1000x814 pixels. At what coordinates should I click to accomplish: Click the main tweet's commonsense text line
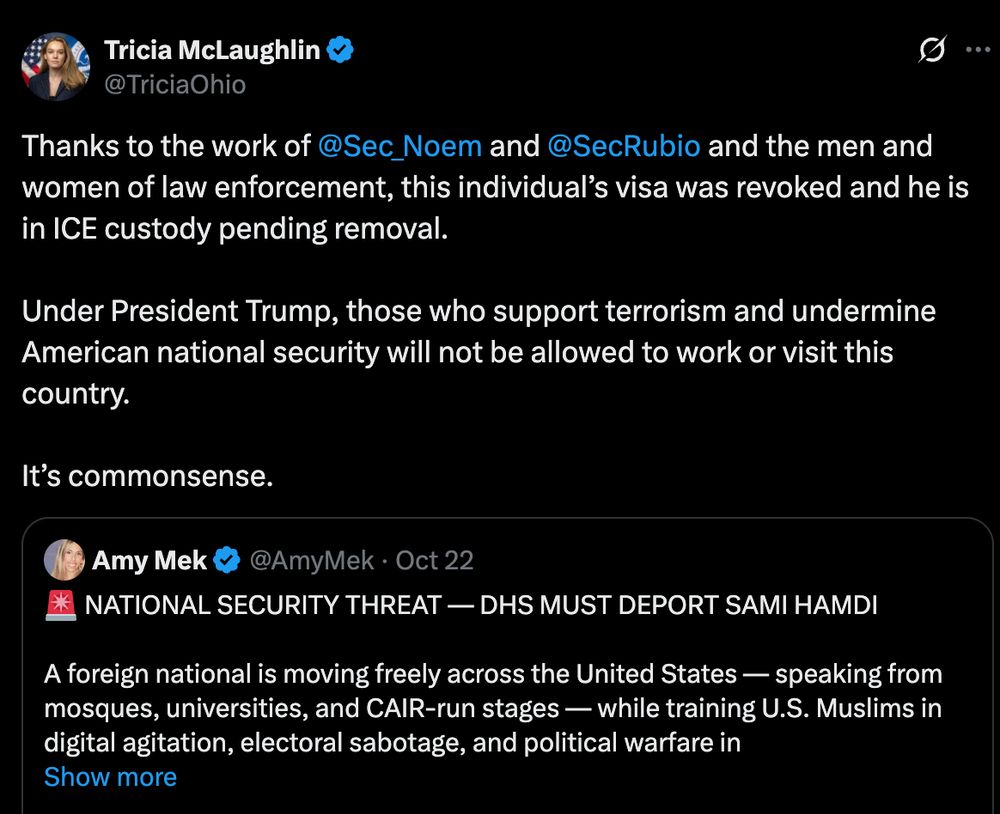coord(147,475)
